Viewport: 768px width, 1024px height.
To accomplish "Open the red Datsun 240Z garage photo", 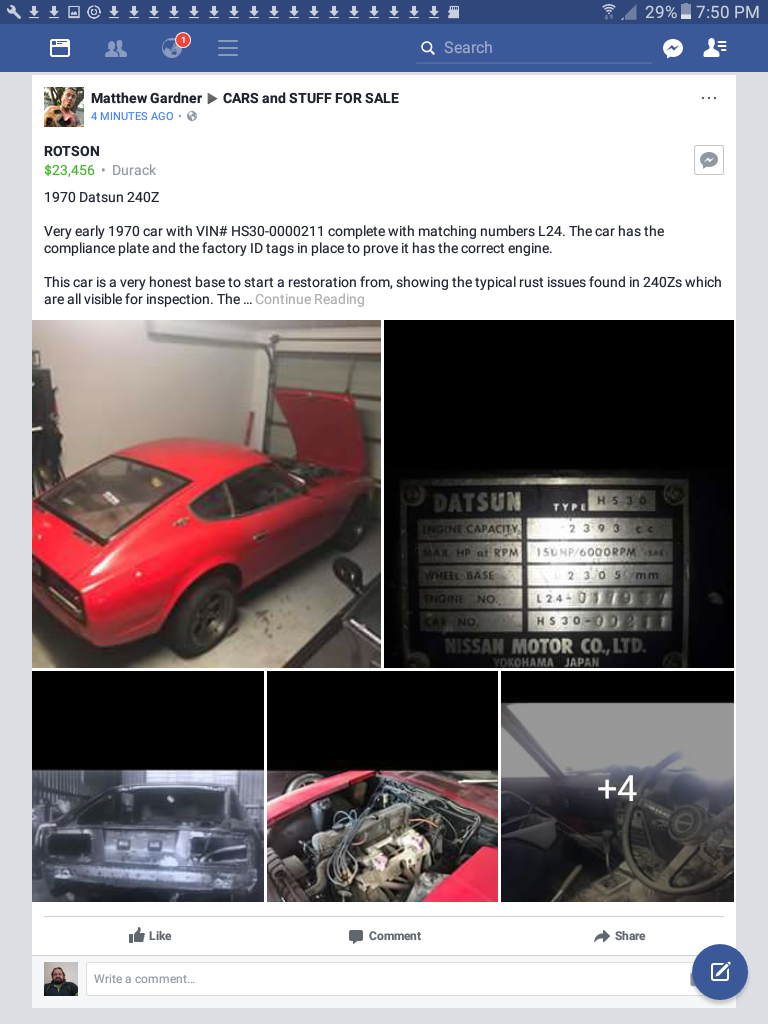I will [x=206, y=494].
